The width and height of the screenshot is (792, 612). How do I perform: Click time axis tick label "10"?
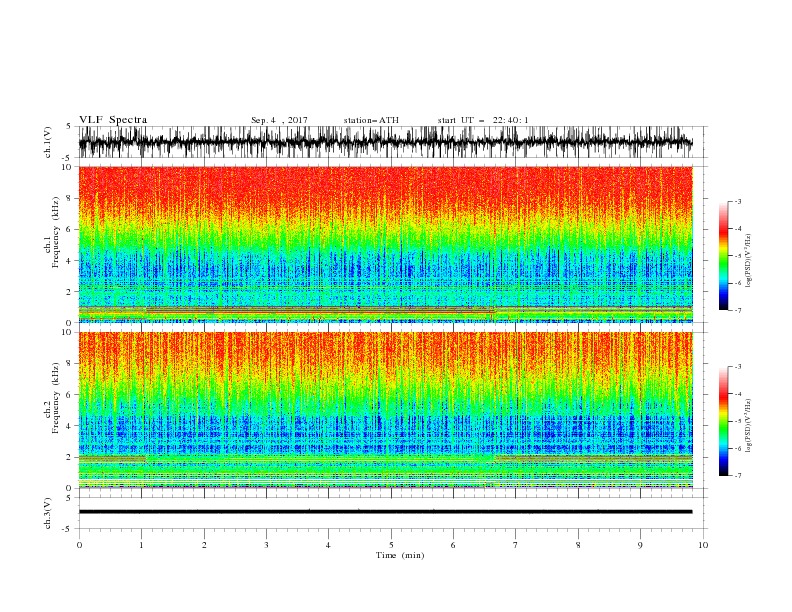(703, 545)
